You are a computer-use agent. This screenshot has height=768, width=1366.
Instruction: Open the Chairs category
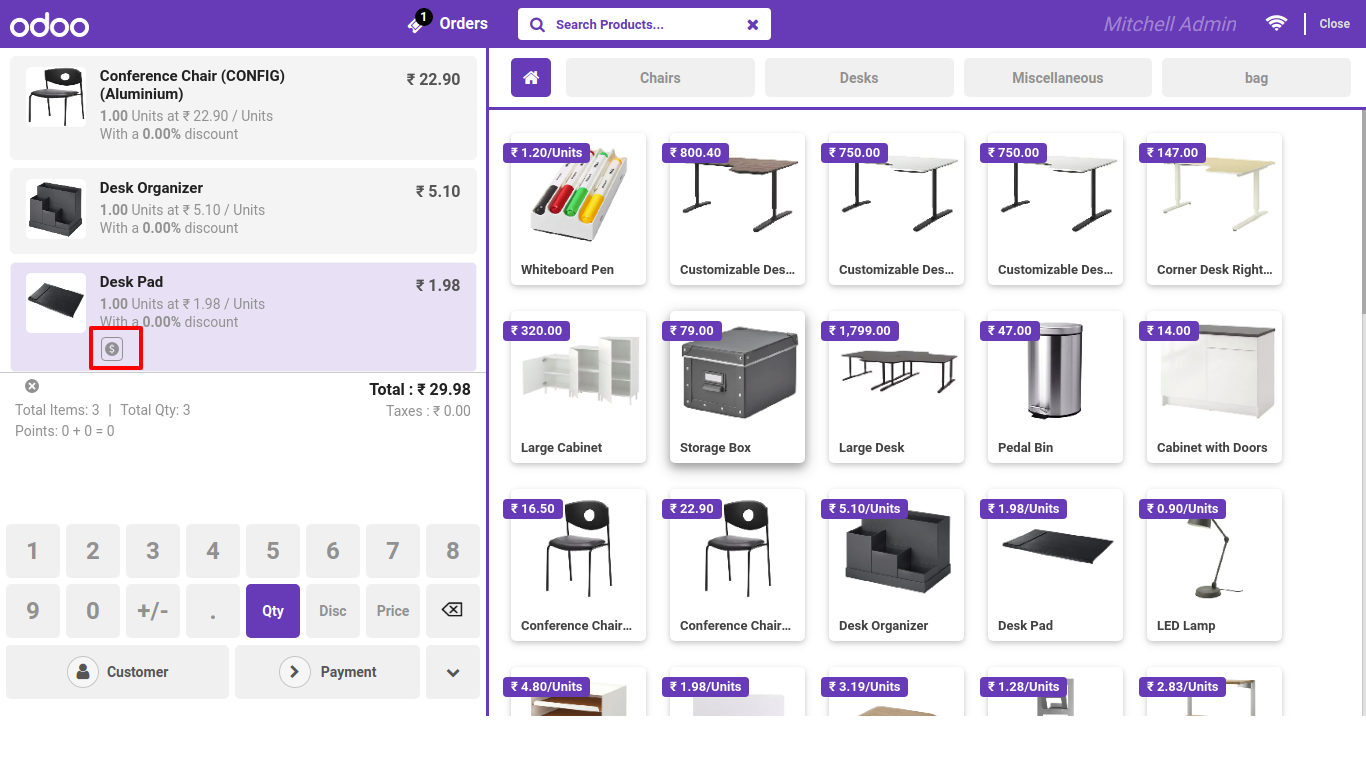(x=660, y=78)
